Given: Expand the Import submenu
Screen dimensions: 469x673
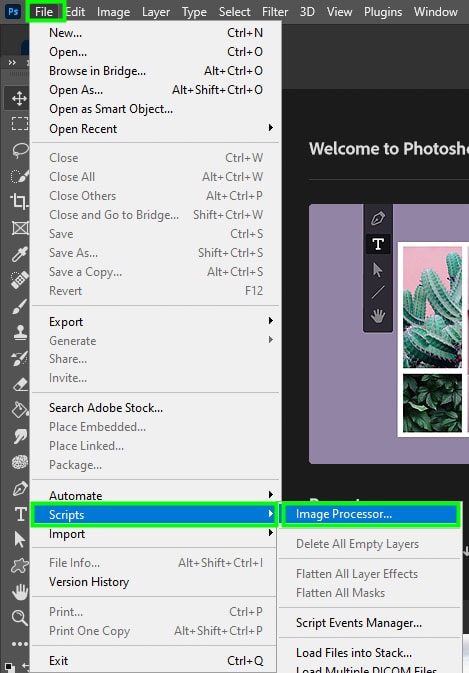Looking at the screenshot, I should point(156,534).
